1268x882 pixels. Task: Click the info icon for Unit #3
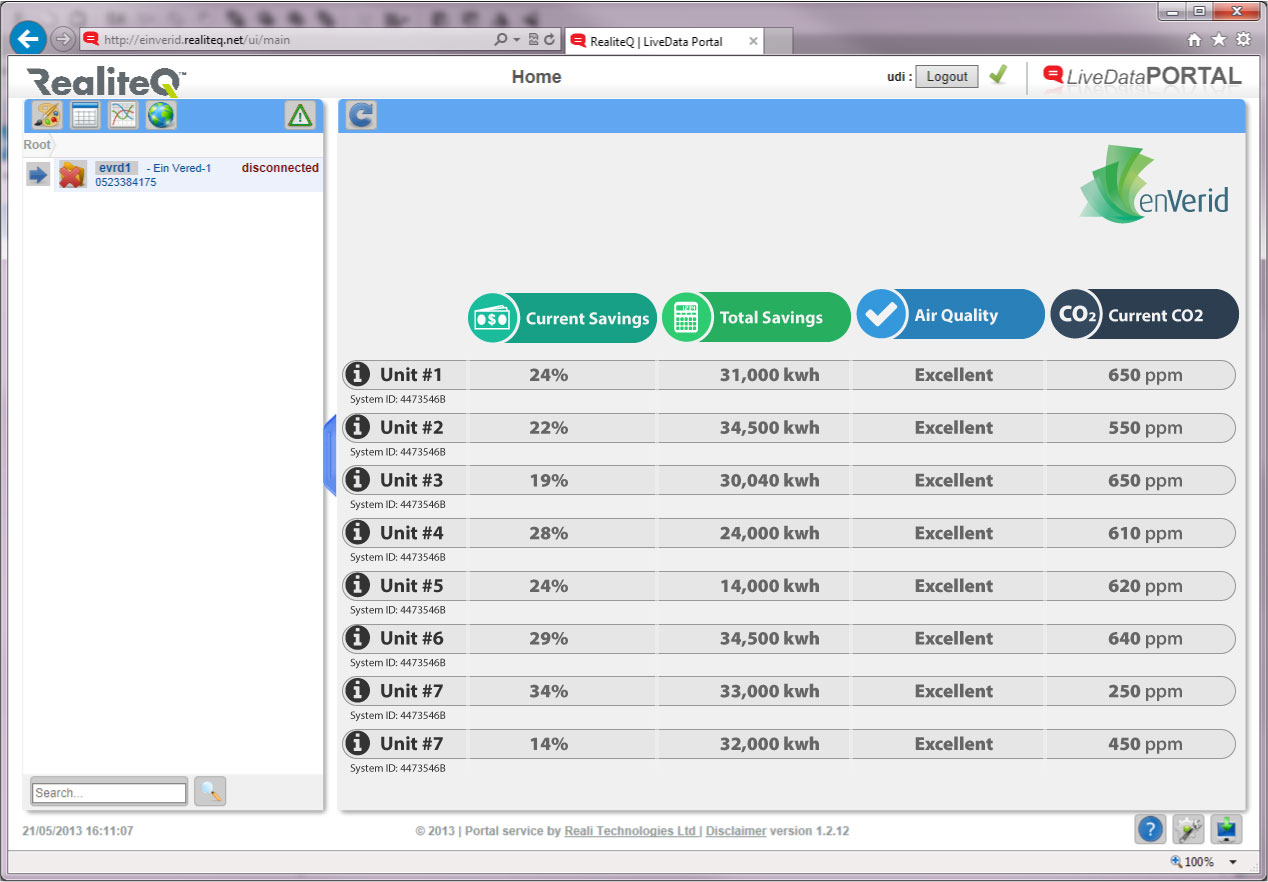(x=357, y=480)
